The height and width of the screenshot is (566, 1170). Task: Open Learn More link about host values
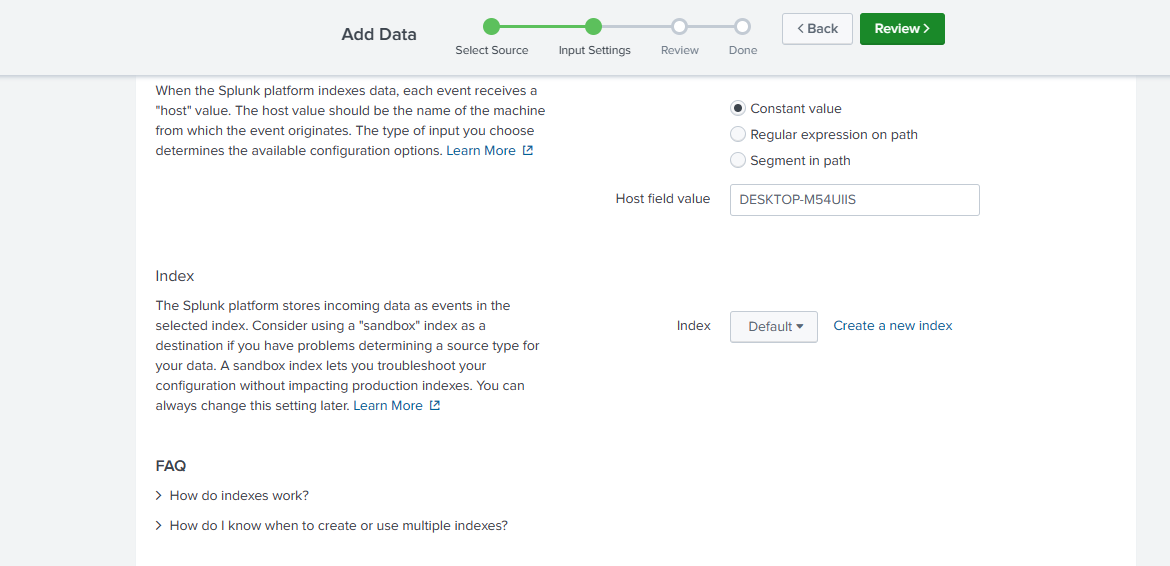[x=481, y=151]
